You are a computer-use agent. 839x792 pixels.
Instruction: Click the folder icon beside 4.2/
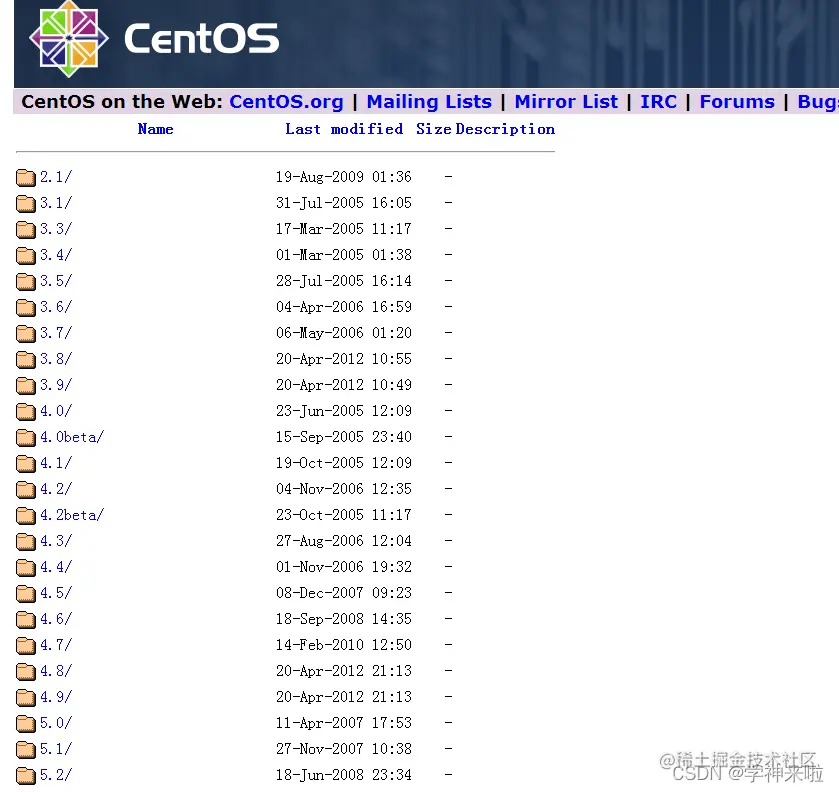click(x=26, y=489)
